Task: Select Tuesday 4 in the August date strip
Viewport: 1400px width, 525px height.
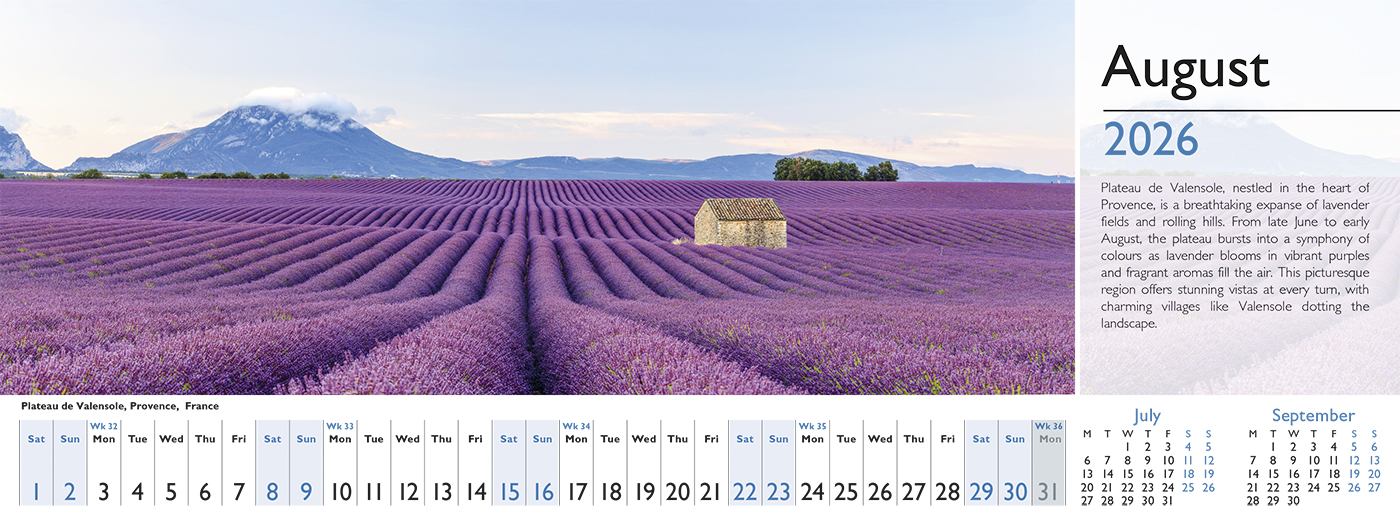Action: [x=138, y=462]
